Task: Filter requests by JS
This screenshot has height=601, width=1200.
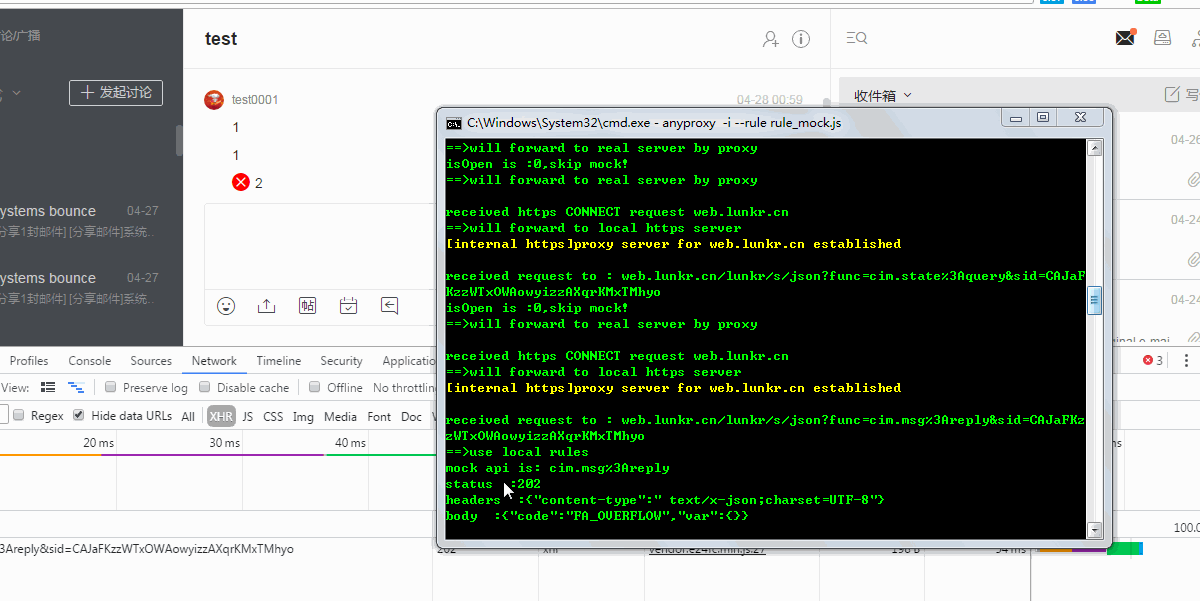Action: tap(248, 416)
